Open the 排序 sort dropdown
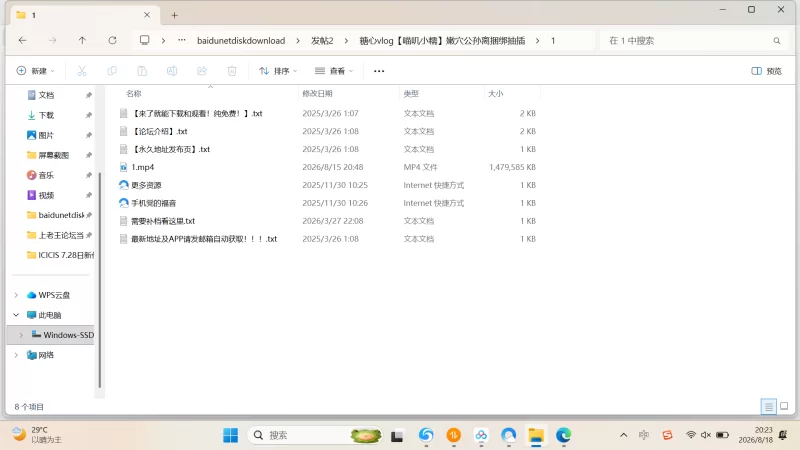Image resolution: width=800 pixels, height=450 pixels. 278,71
